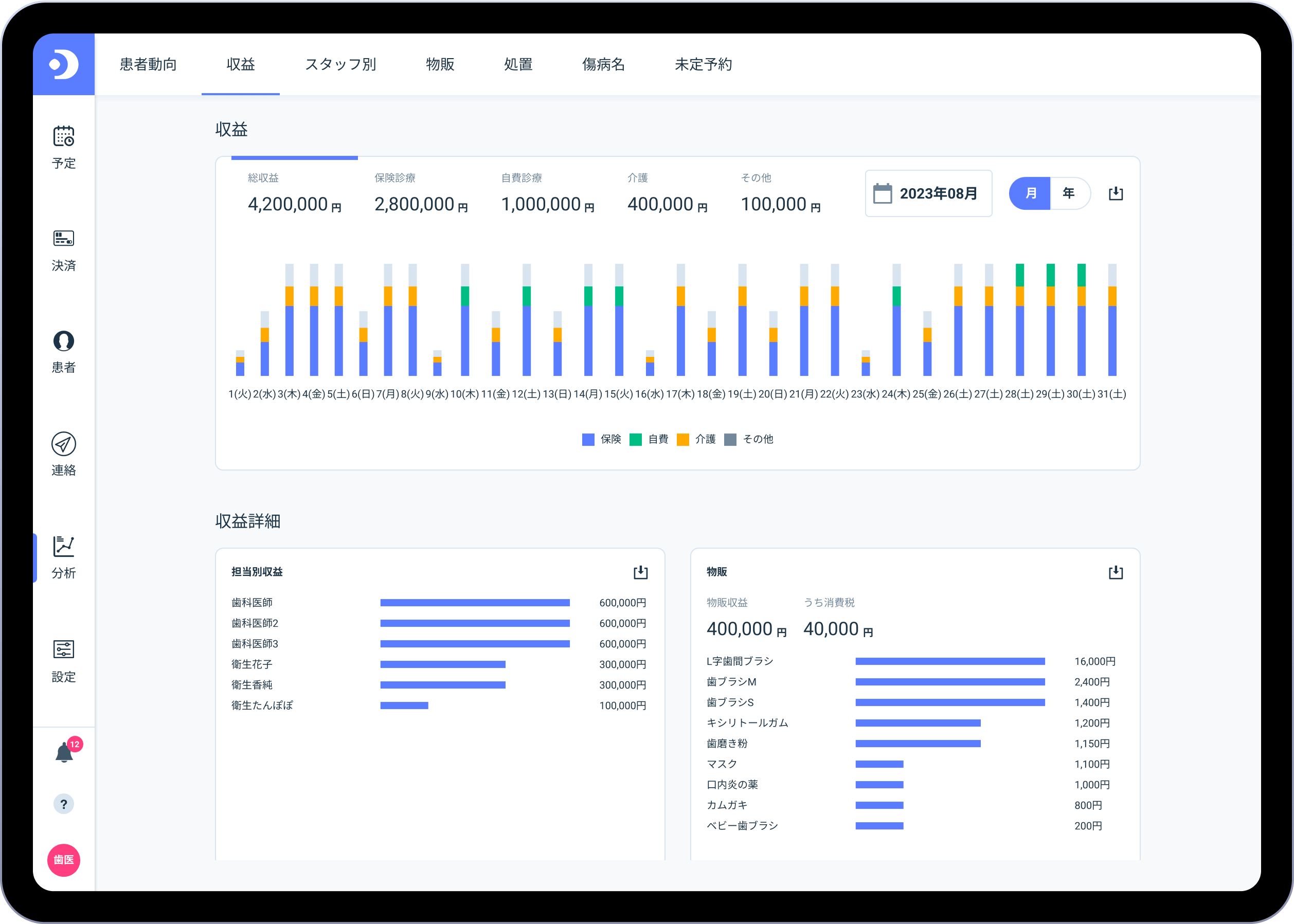Viewport: 1294px width, 924px height.
Task: Open the 設定 settings sliders icon
Action: (64, 649)
